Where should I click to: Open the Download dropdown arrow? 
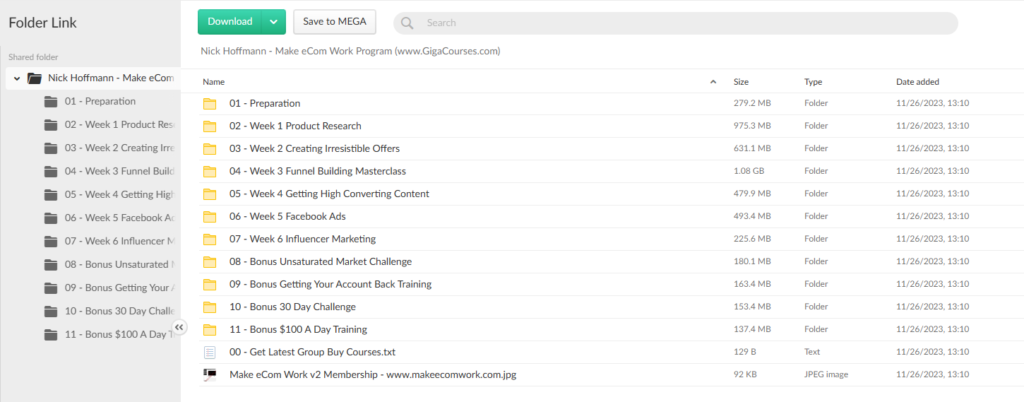click(x=273, y=22)
